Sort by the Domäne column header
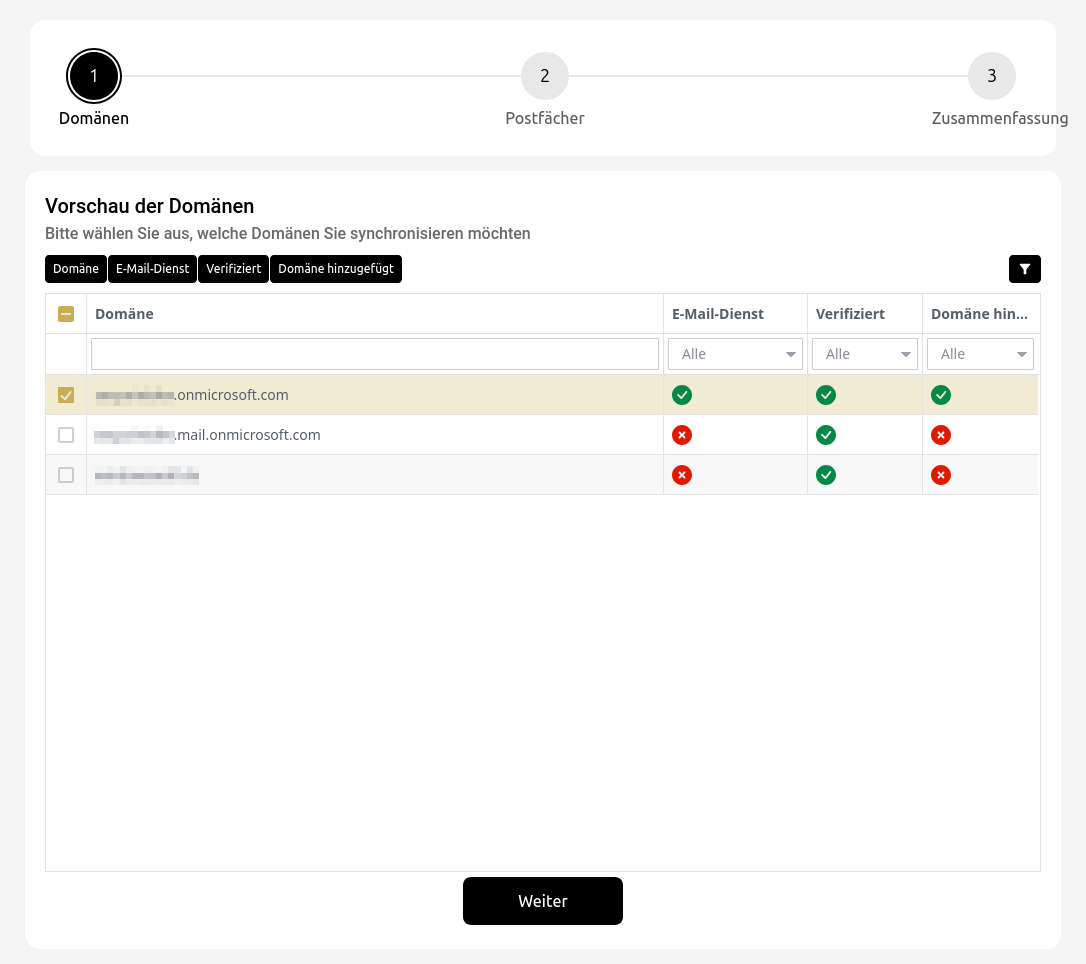The image size is (1086, 964). (125, 314)
